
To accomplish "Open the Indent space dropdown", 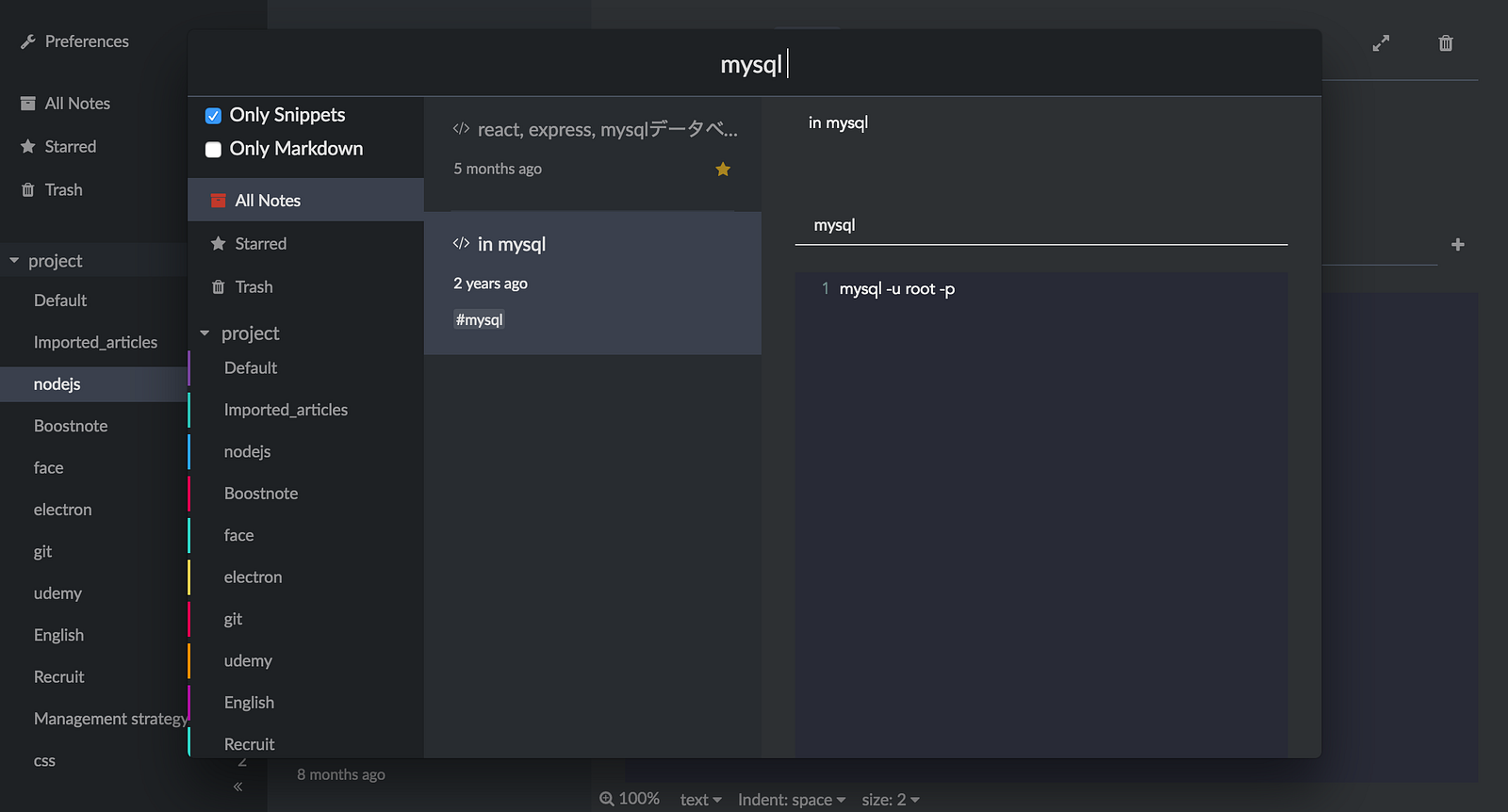I will tap(791, 800).
